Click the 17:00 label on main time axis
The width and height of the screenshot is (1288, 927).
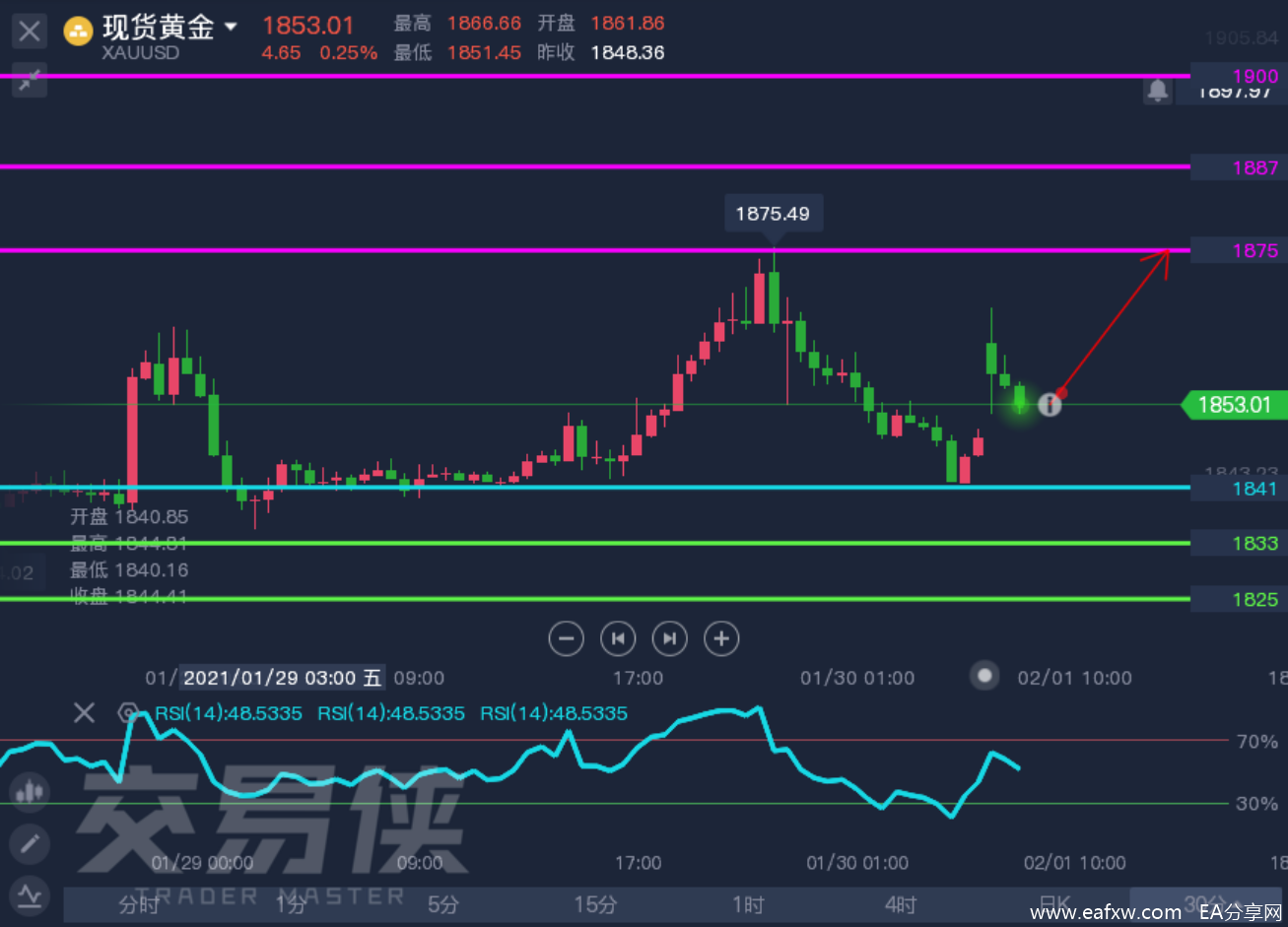click(638, 678)
